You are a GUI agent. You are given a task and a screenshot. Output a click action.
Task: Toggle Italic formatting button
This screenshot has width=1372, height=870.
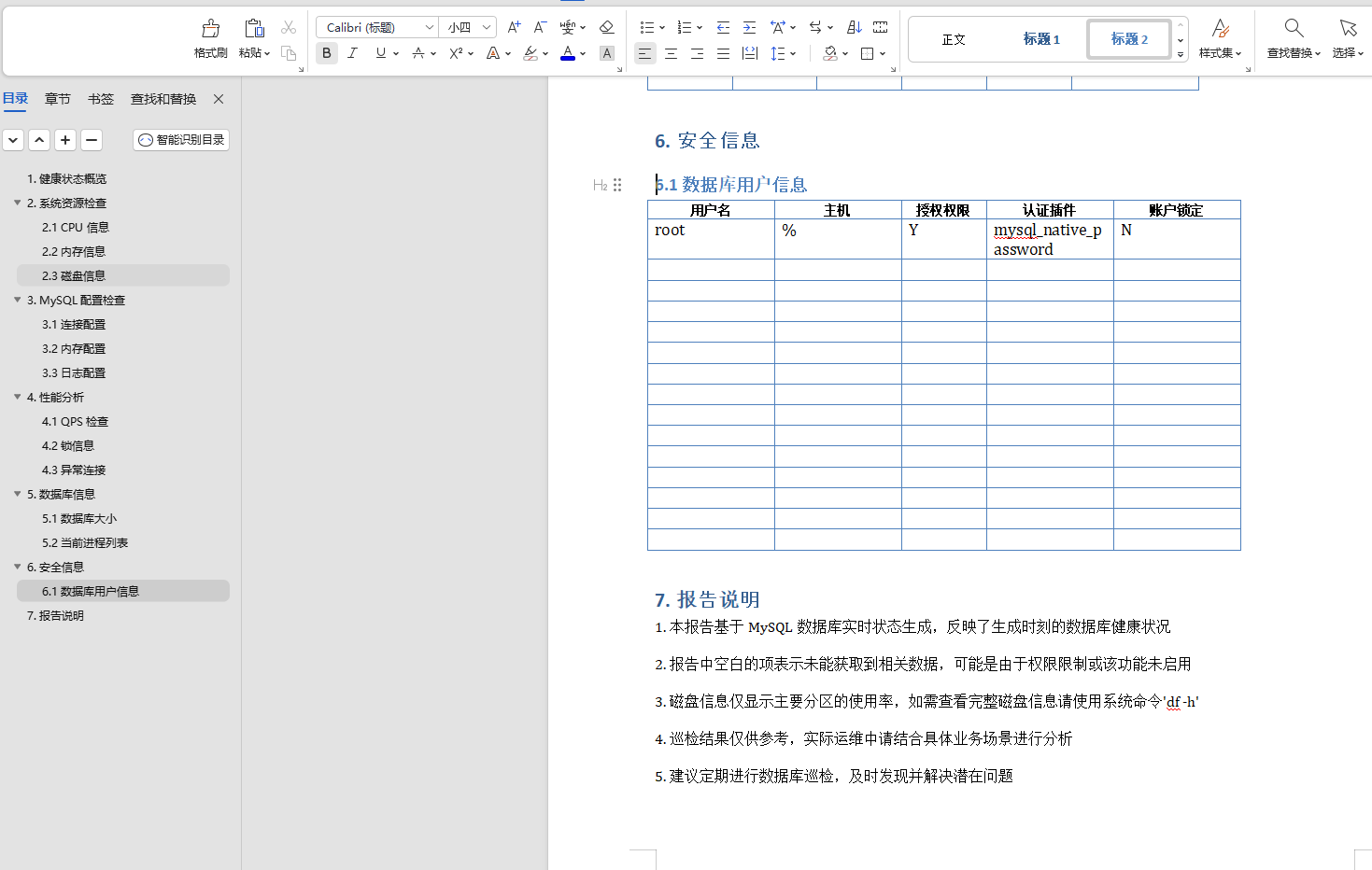353,53
